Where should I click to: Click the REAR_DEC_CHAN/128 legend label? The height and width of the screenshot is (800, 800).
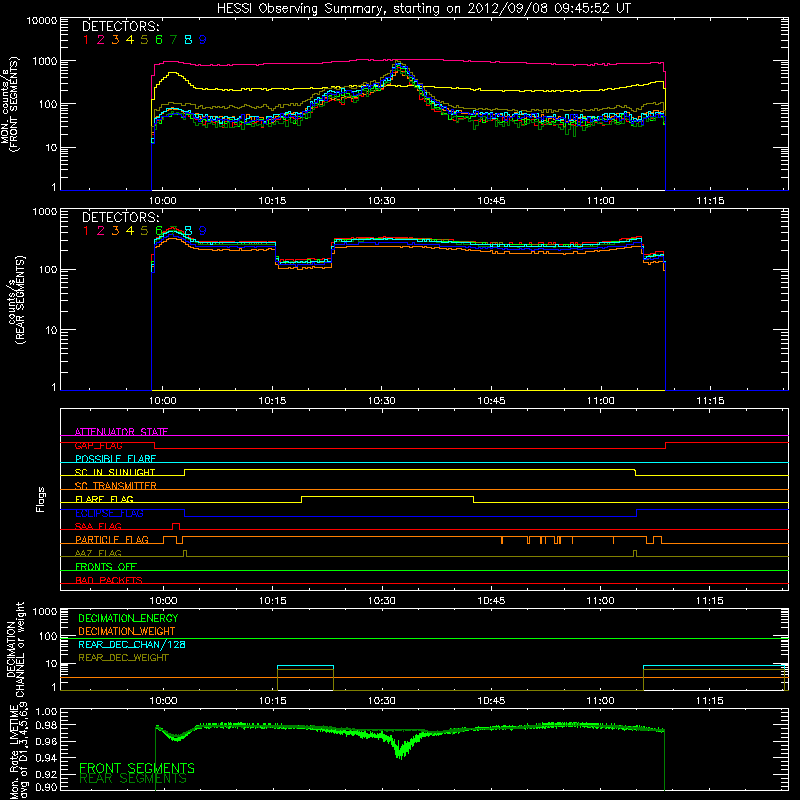click(132, 645)
